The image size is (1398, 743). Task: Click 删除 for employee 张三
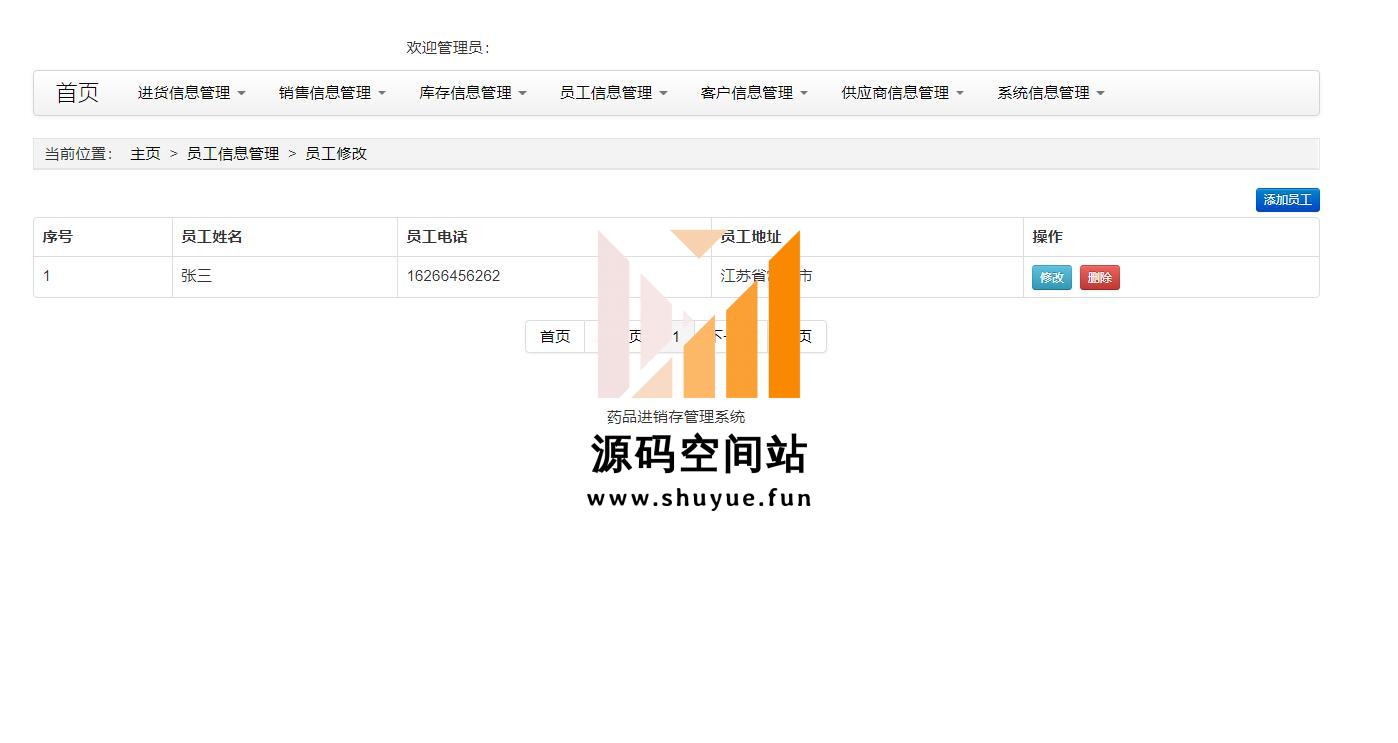pyautogui.click(x=1099, y=278)
